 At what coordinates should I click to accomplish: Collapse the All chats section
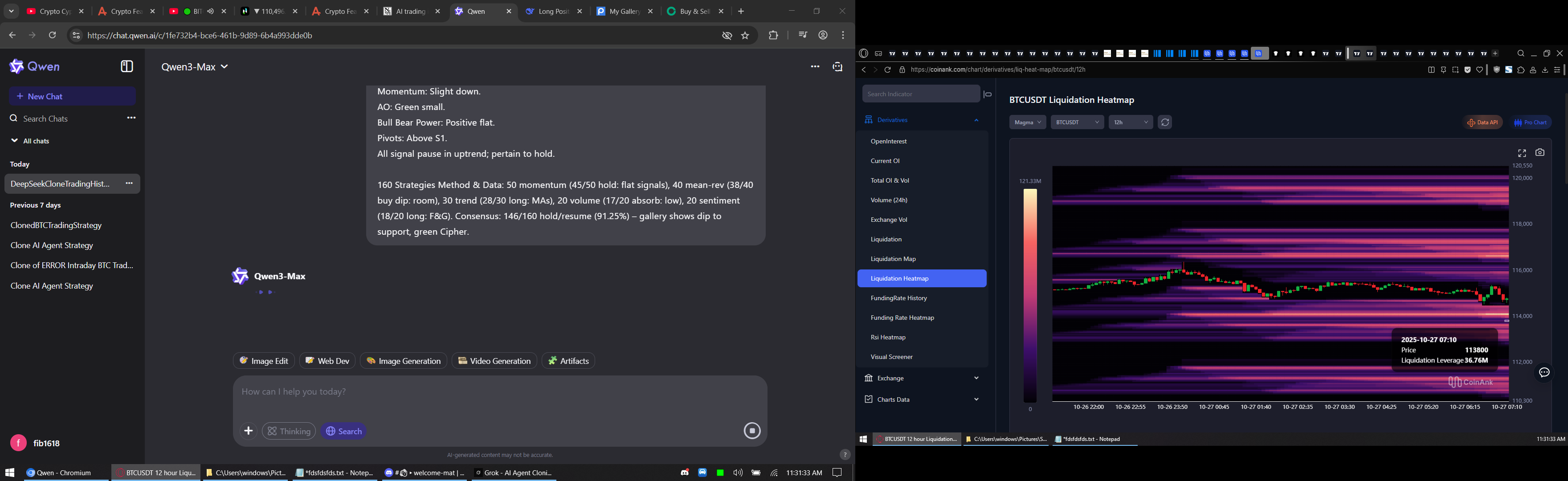pyautogui.click(x=15, y=141)
